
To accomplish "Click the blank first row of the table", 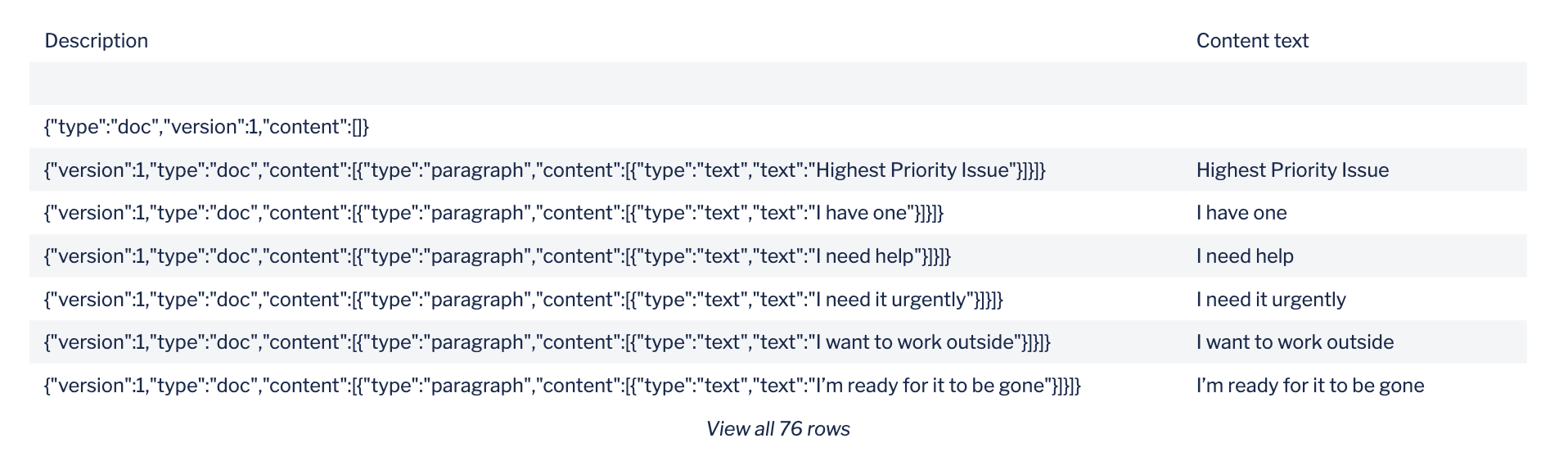I will (x=777, y=84).
